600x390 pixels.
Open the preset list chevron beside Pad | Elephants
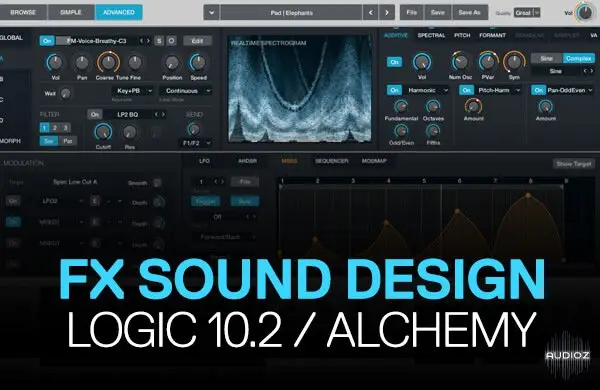pos(212,13)
